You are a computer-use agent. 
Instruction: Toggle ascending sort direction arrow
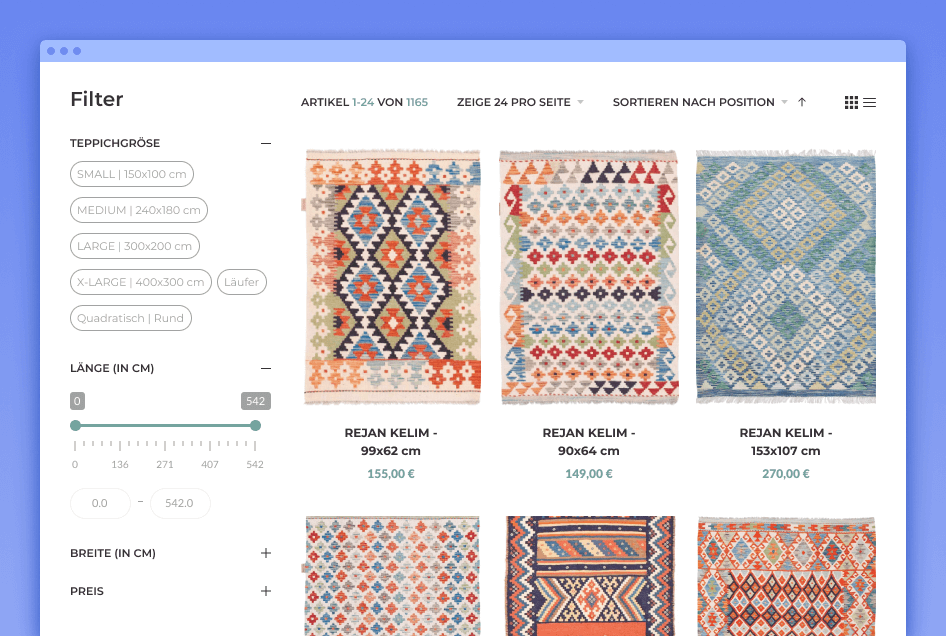coord(801,102)
